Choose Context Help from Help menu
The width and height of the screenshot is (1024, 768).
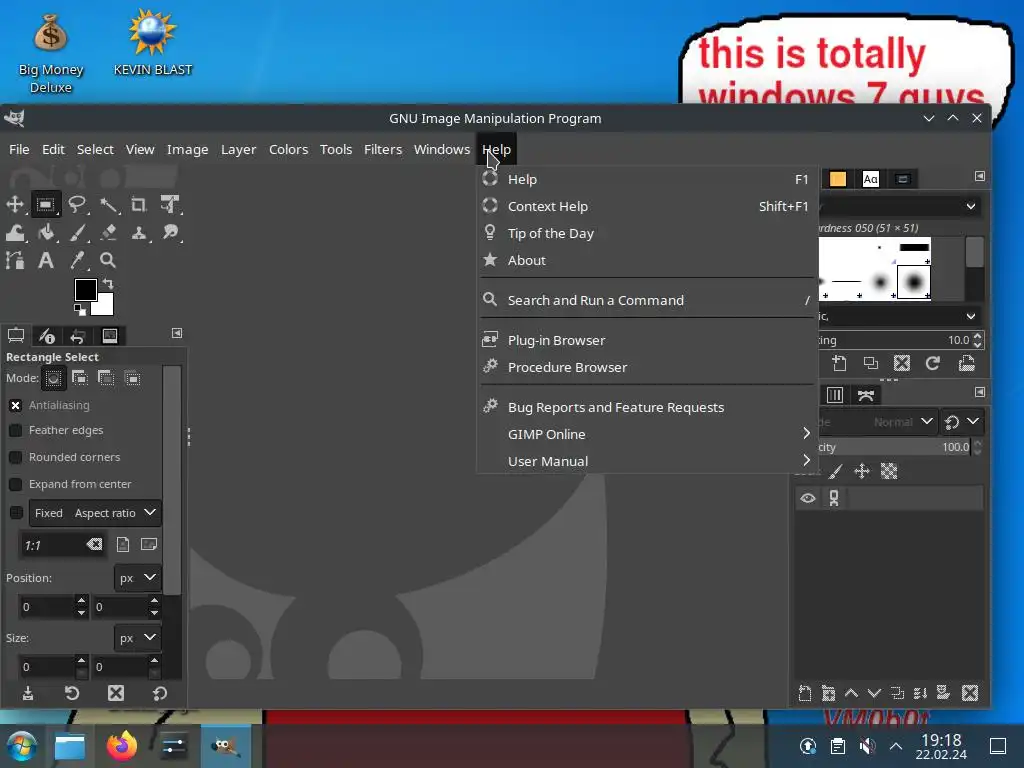tap(647, 206)
